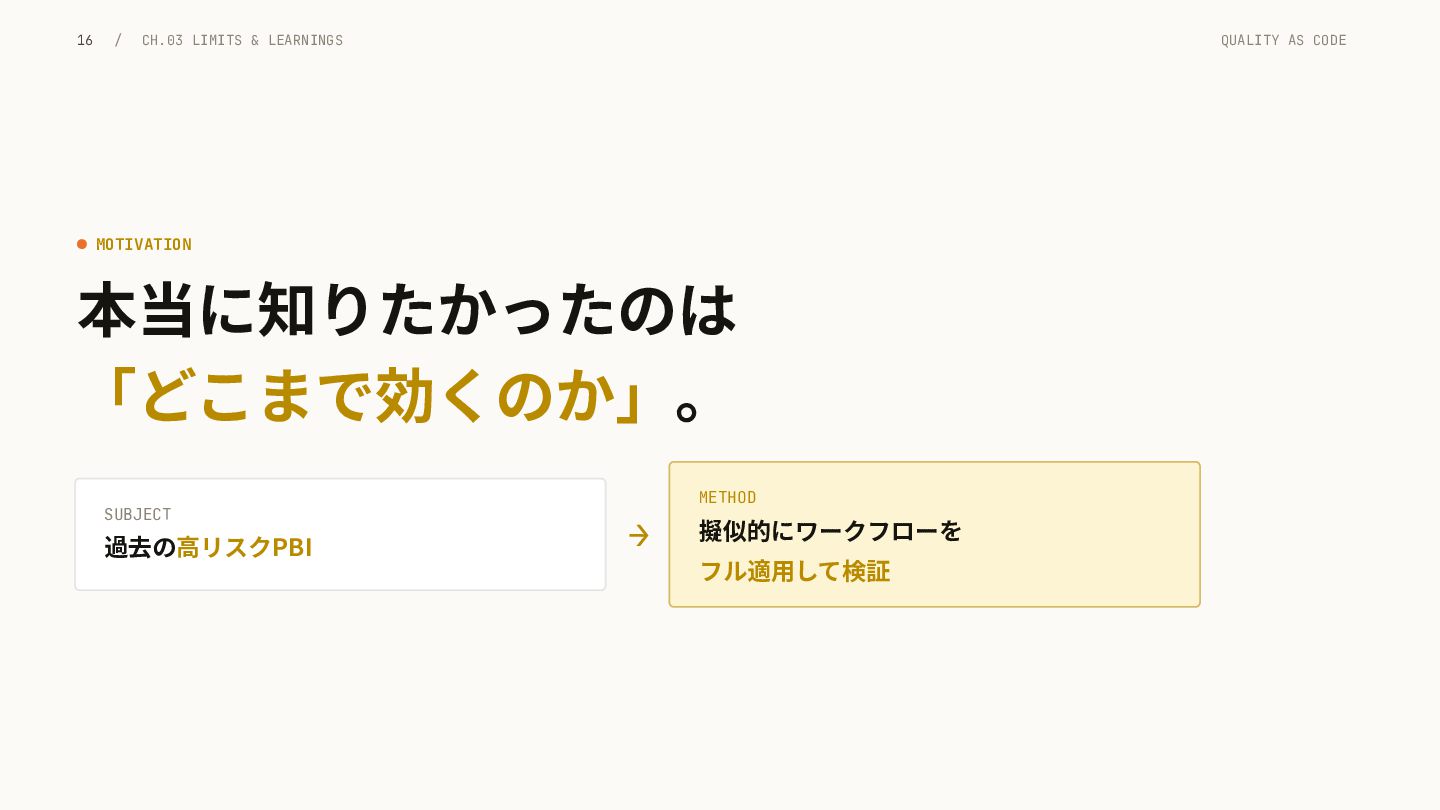This screenshot has height=810, width=1440.
Task: Select the yellow METHOD card
Action: (x=934, y=534)
